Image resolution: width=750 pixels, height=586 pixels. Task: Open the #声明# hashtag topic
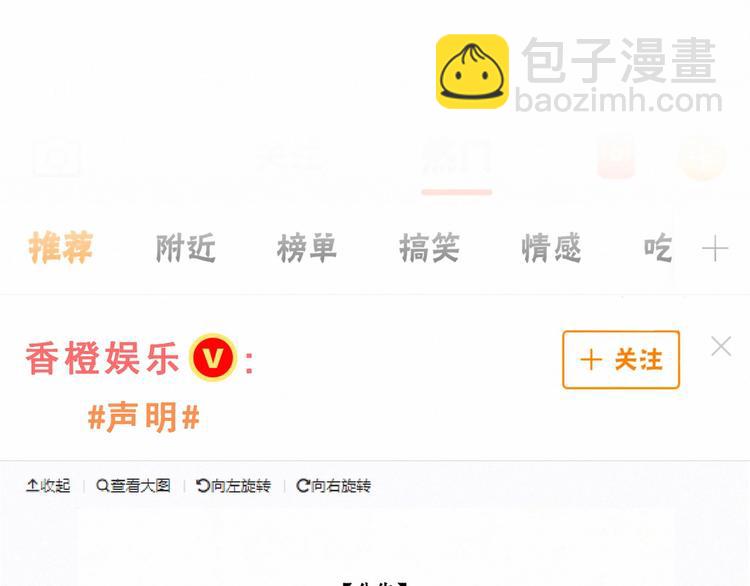click(x=143, y=417)
